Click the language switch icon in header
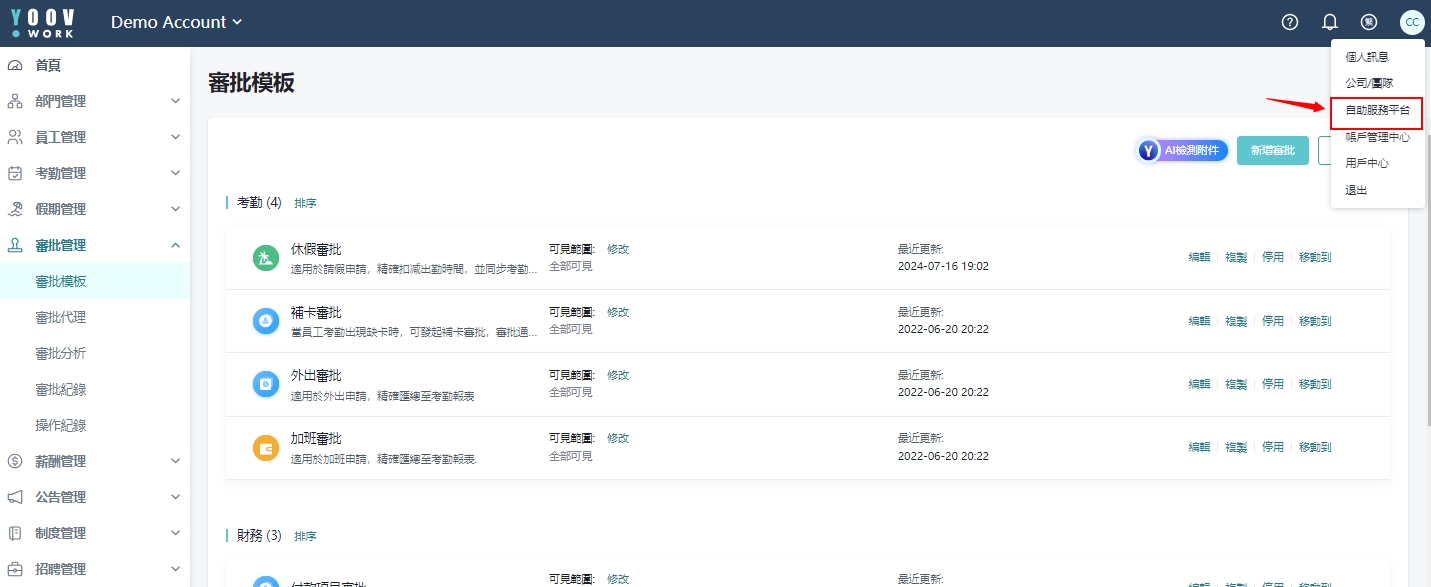Image resolution: width=1431 pixels, height=587 pixels. [x=1369, y=22]
